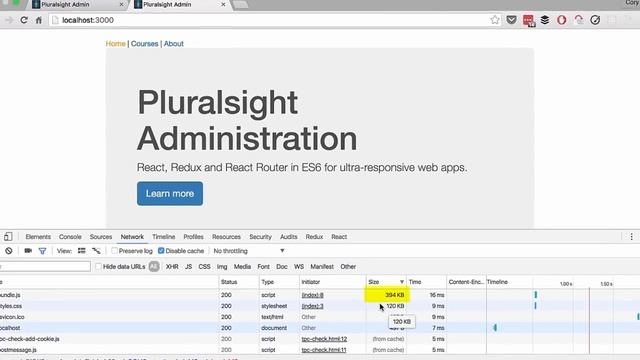
Task: Uncheck the Disable cache checkbox
Action: click(x=161, y=251)
